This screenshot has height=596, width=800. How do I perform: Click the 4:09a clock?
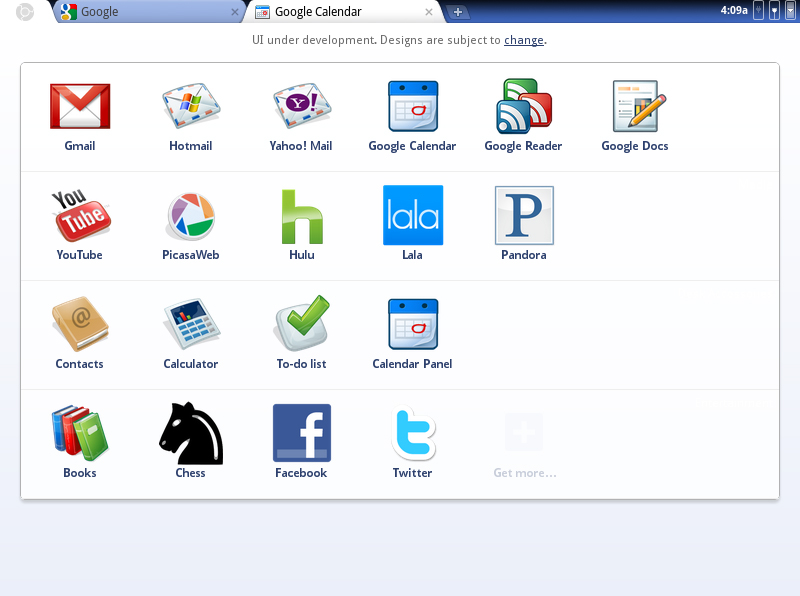click(734, 10)
